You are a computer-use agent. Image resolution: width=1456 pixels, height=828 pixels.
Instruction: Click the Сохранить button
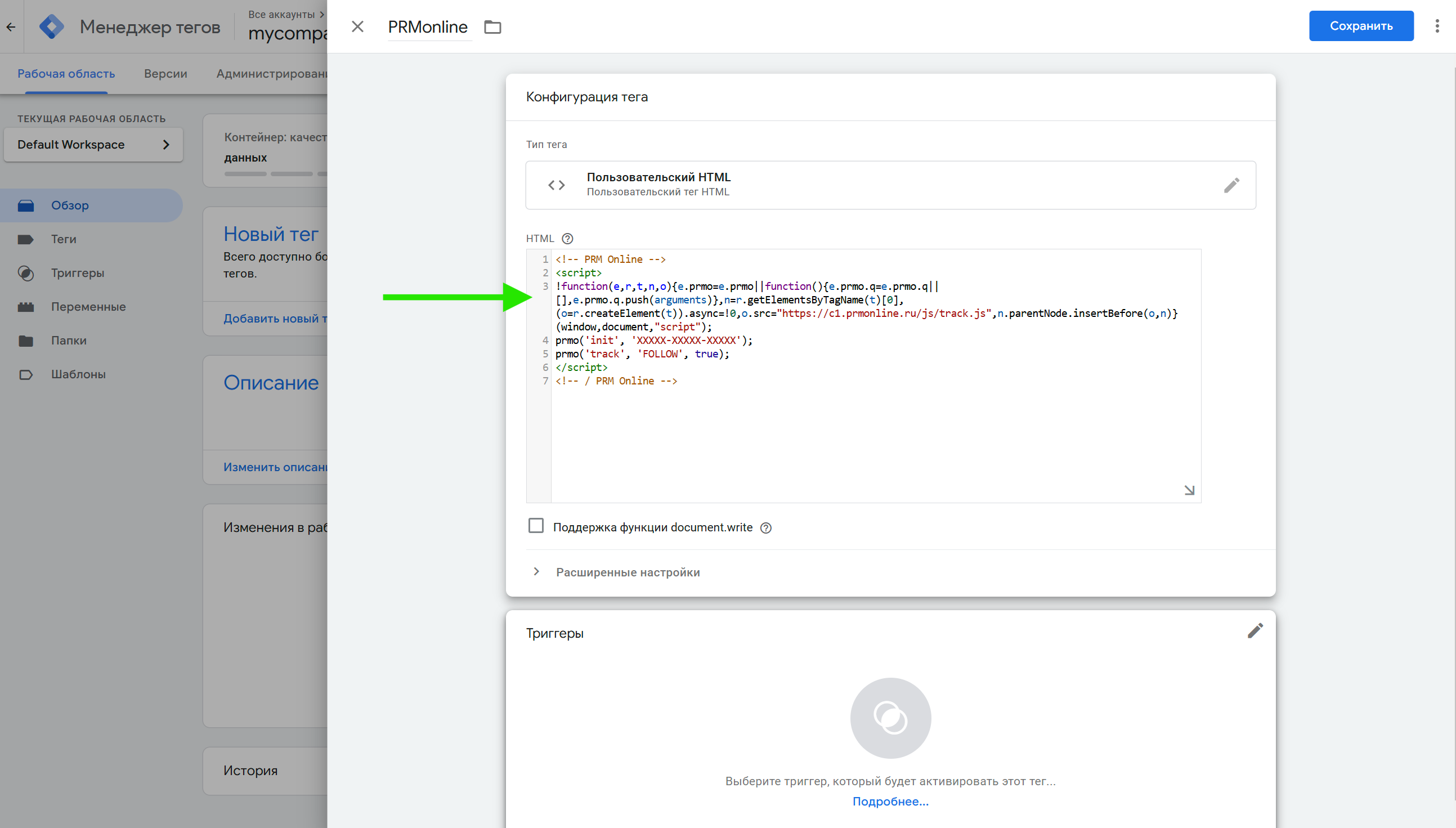click(x=1360, y=26)
